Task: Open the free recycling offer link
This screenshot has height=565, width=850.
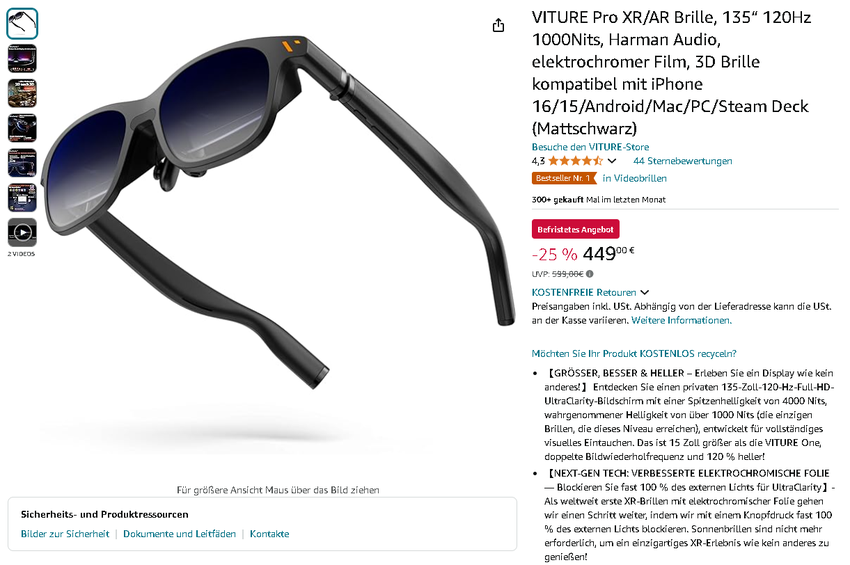Action: [634, 354]
